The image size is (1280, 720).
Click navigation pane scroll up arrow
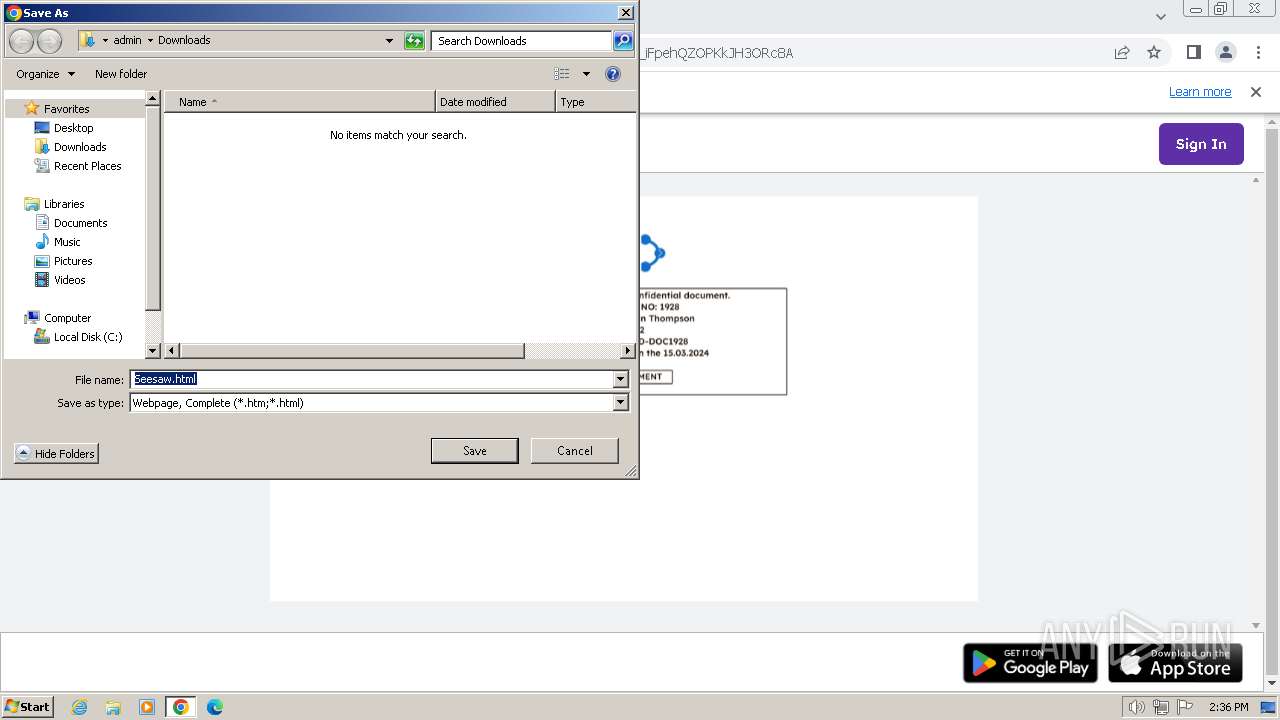pos(153,99)
